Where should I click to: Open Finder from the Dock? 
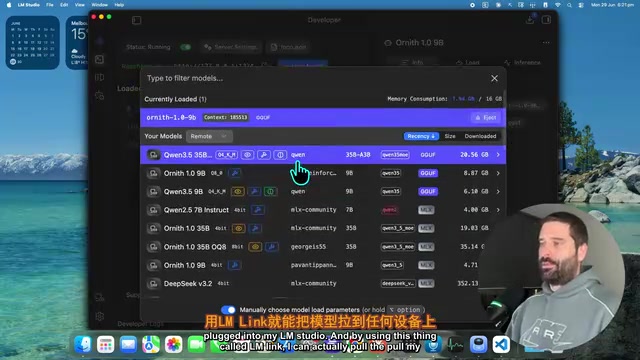point(83,344)
